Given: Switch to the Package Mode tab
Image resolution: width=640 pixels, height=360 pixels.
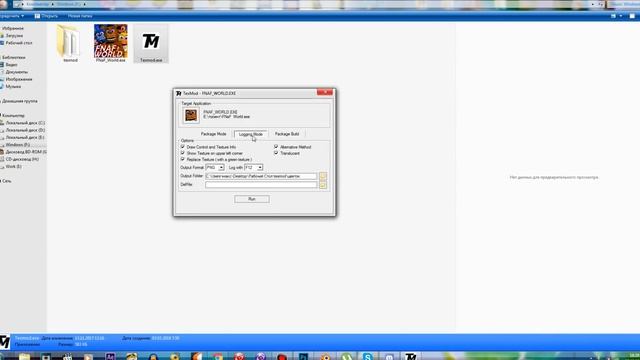Looking at the screenshot, I should click(213, 134).
